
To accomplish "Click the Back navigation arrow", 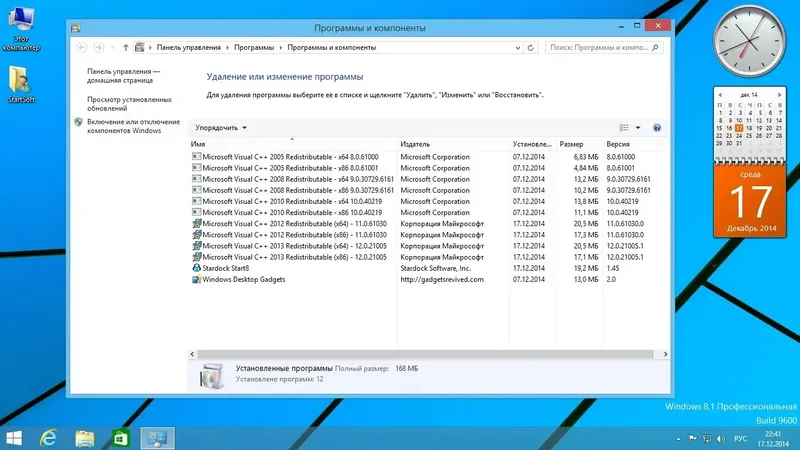I will click(x=82, y=47).
